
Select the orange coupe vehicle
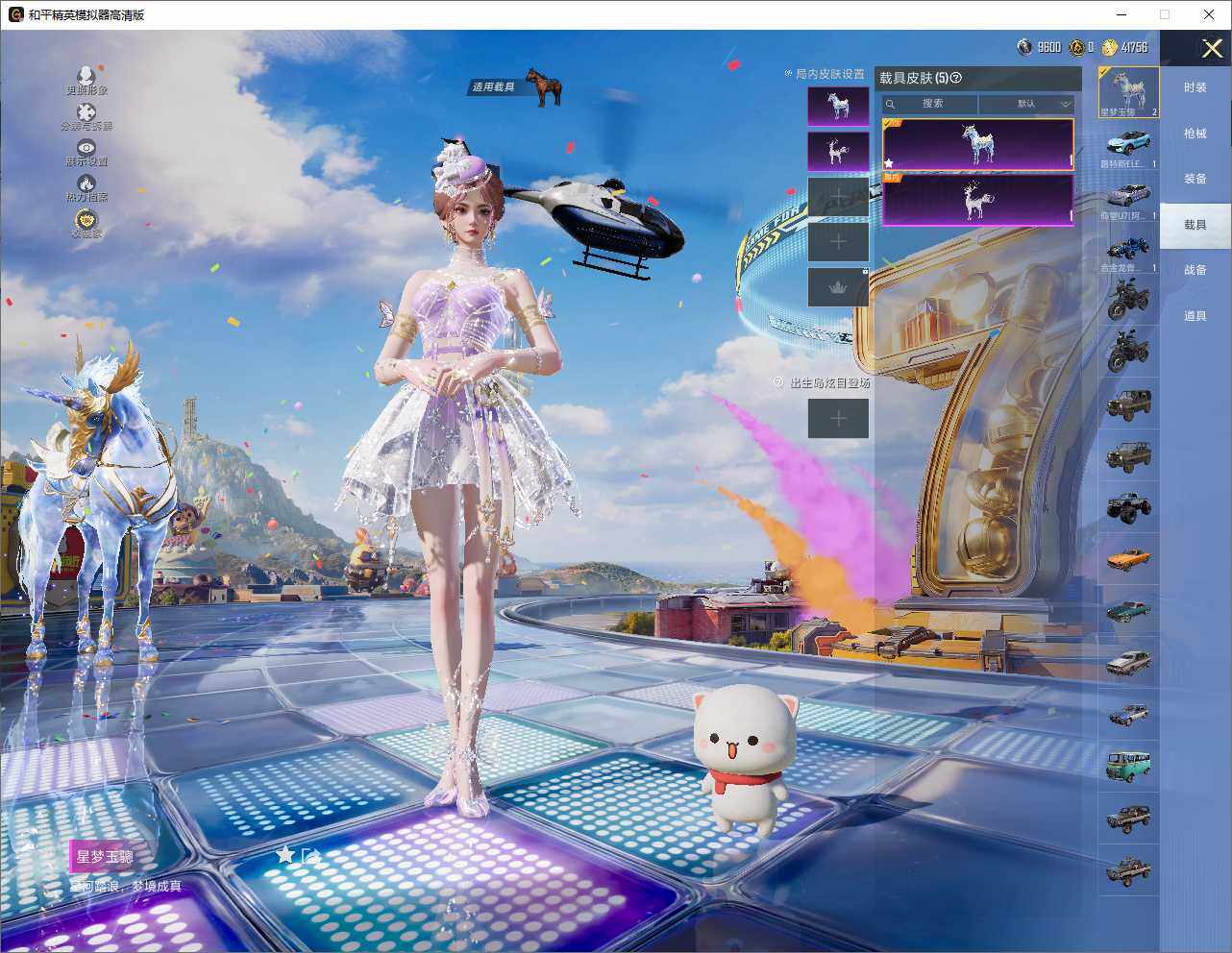click(x=1128, y=559)
